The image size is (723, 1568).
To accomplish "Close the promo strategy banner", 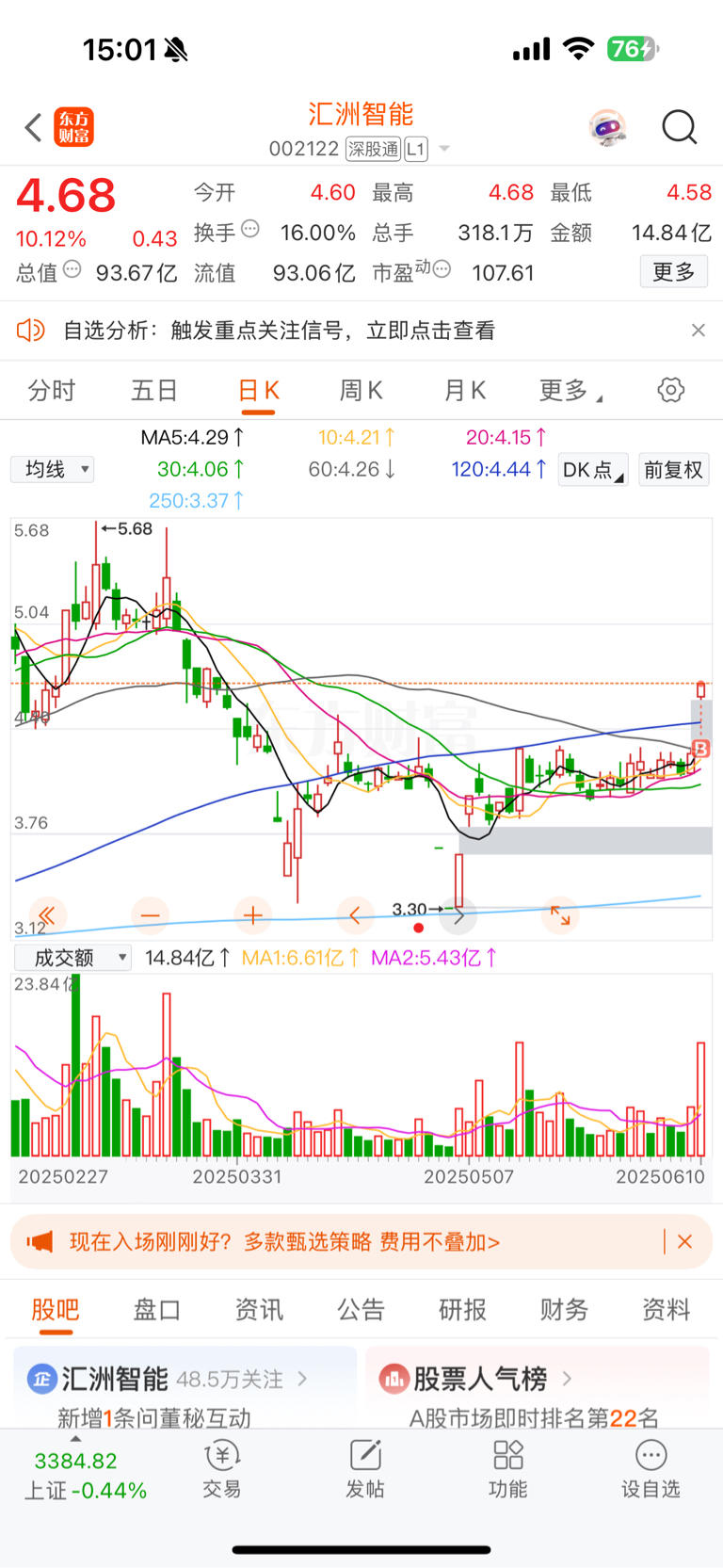I will pyautogui.click(x=685, y=1241).
